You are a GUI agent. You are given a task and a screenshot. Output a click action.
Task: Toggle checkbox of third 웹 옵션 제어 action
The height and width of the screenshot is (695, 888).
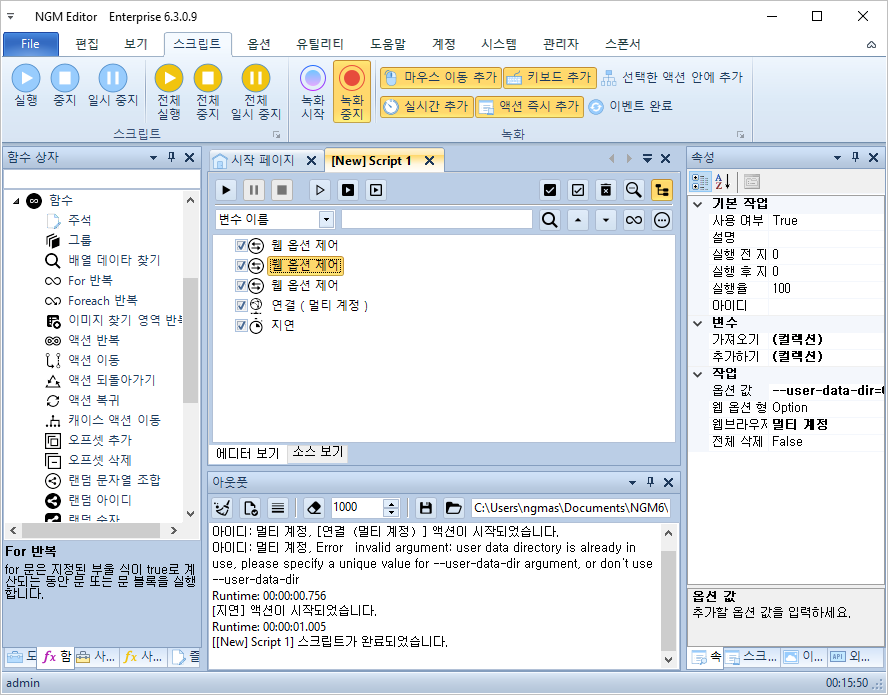point(241,285)
